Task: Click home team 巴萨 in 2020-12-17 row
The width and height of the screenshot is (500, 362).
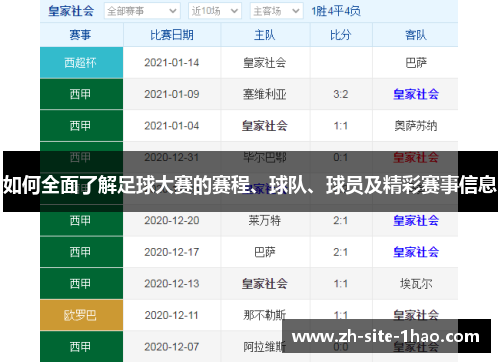Action: (265, 252)
